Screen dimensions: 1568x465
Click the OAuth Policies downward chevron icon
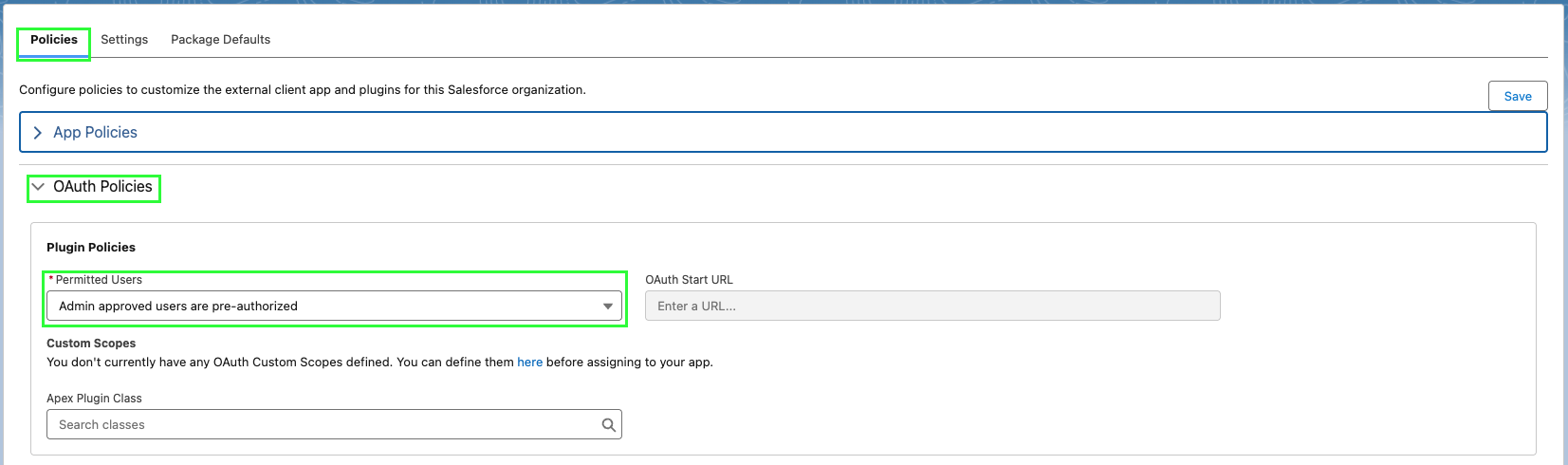38,187
